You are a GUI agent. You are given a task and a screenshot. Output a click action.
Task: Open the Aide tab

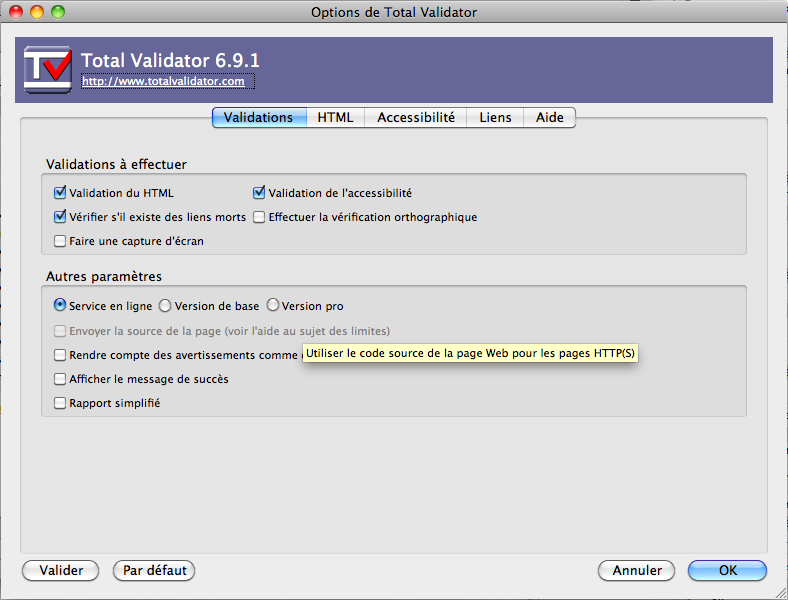pos(549,118)
